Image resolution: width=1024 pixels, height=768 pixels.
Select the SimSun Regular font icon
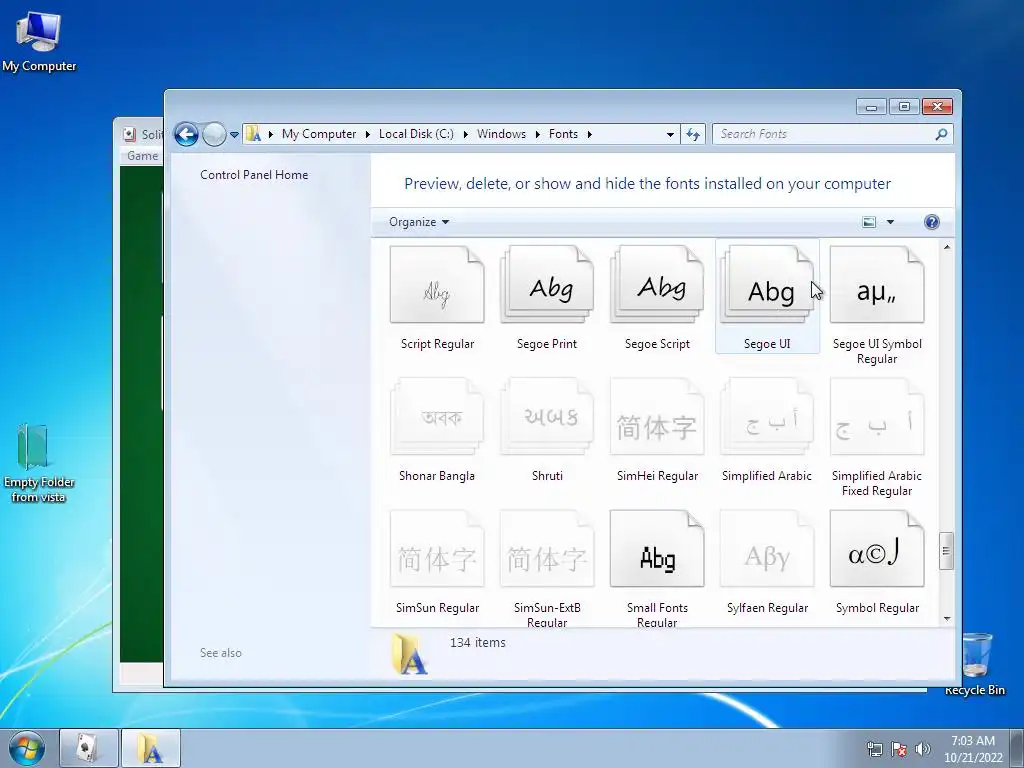pyautogui.click(x=437, y=549)
